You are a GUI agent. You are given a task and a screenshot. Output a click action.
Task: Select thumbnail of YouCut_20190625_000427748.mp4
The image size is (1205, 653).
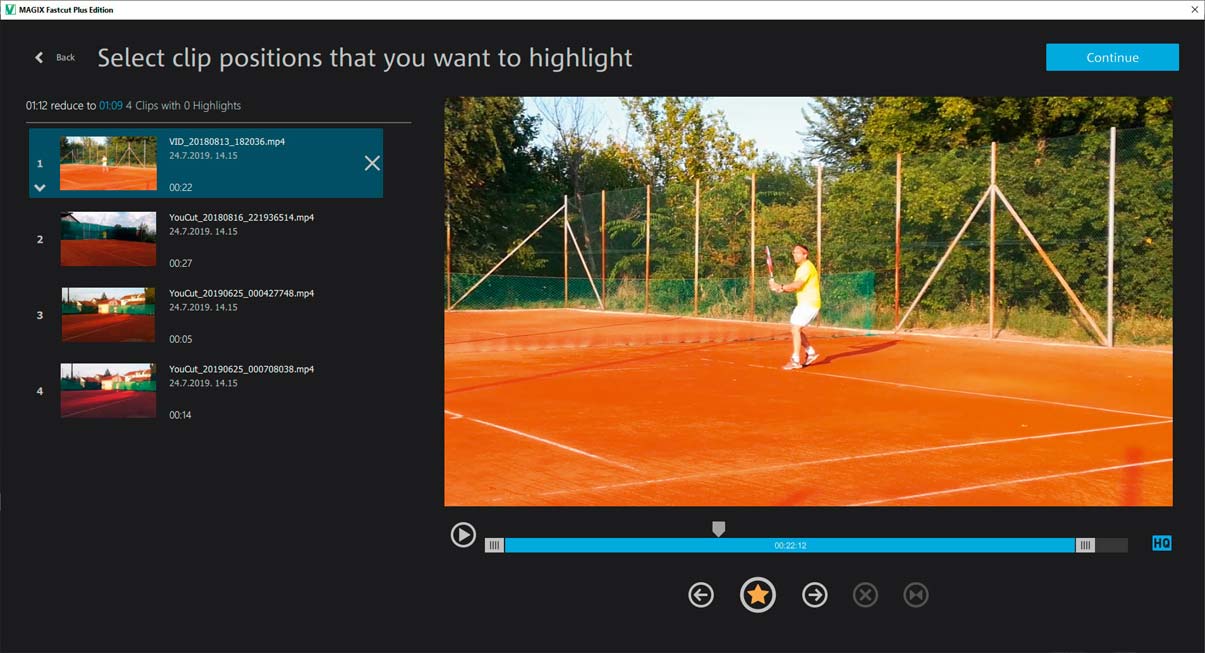pyautogui.click(x=108, y=315)
